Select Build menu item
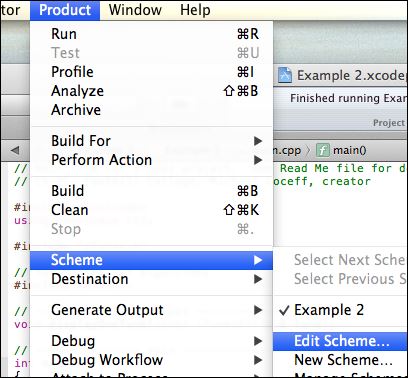This screenshot has height=378, width=408. coord(151,191)
